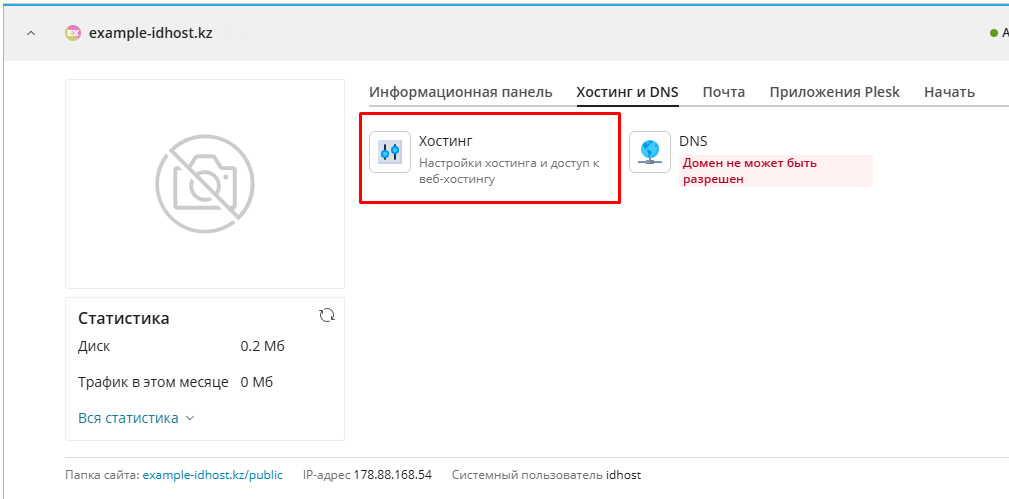Open site folder example-idhost.kz/public link
This screenshot has width=1009, height=499.
pyautogui.click(x=212, y=474)
